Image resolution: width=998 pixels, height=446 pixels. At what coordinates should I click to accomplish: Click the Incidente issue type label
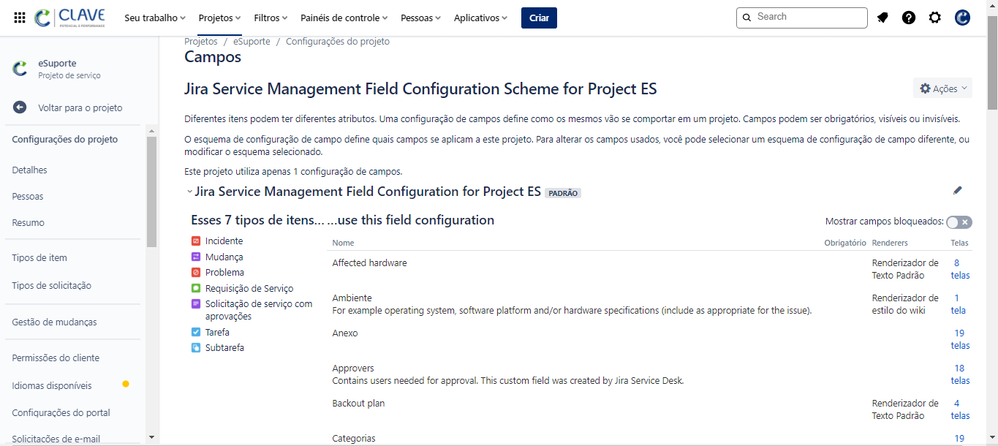[x=224, y=241]
